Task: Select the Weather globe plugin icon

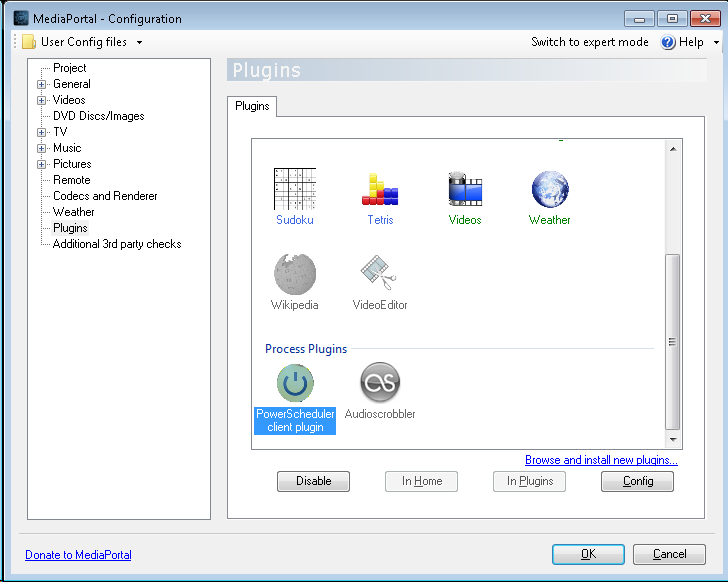Action: 550,189
